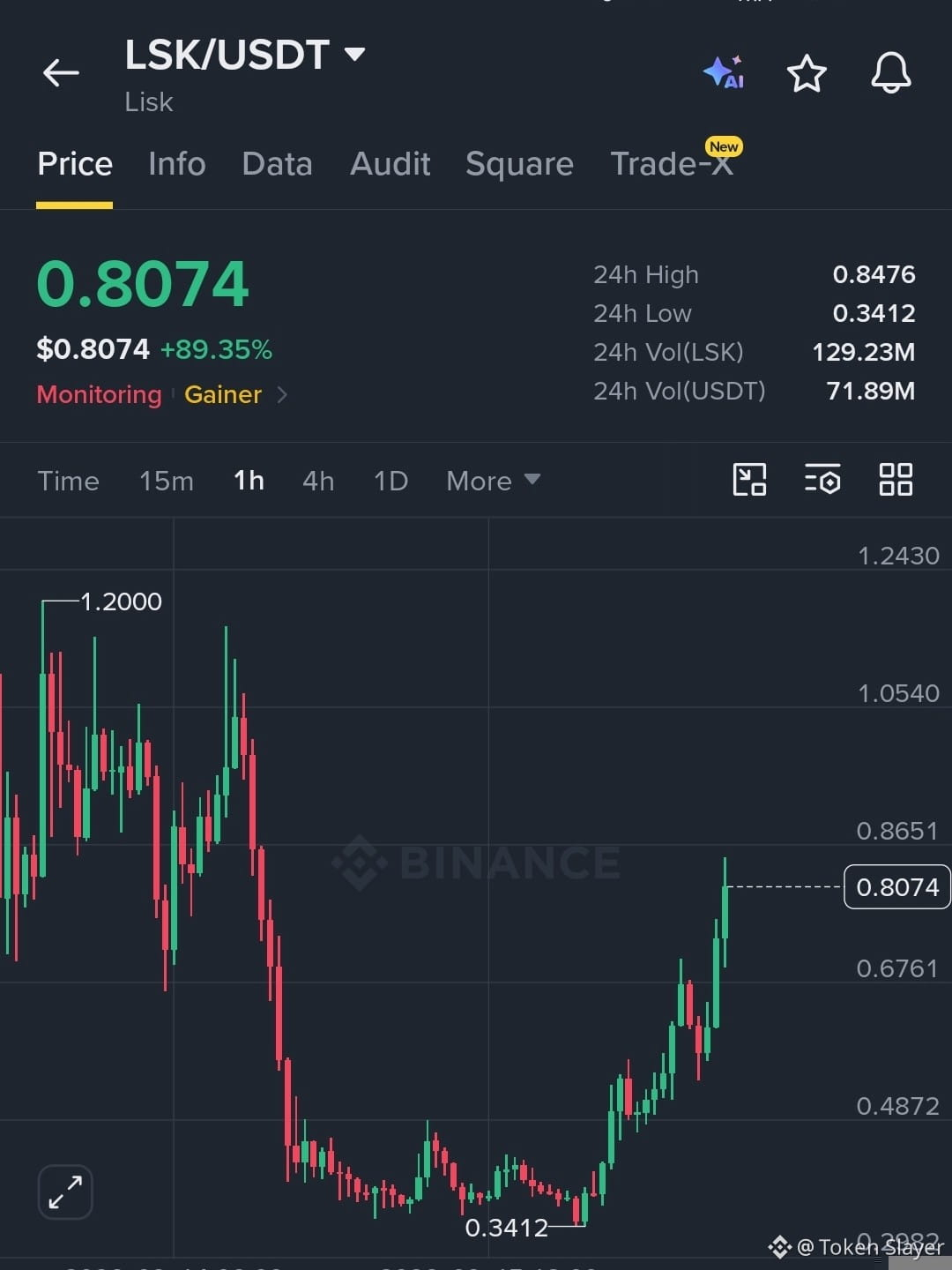Open the grid layout icon
This screenshot has height=1270, width=952.
coord(896,480)
